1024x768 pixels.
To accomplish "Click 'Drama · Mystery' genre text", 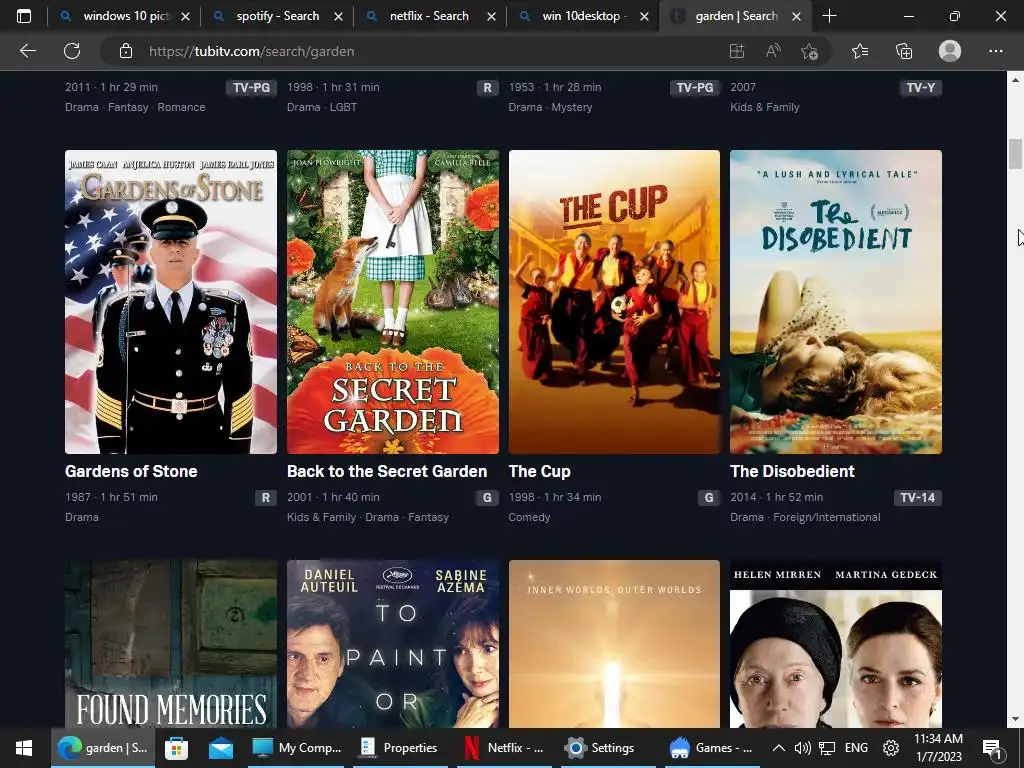I will coord(551,107).
